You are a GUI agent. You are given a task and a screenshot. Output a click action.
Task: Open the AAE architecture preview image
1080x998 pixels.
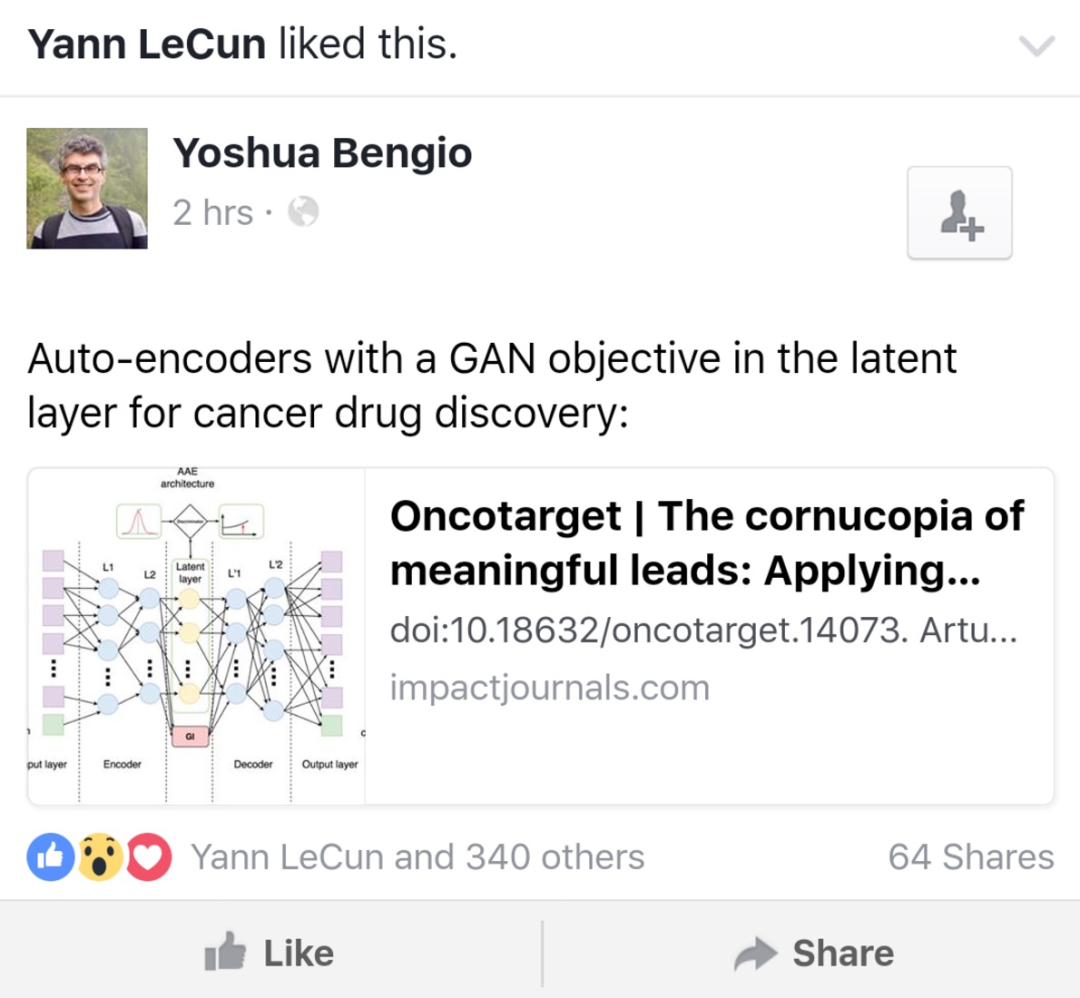tap(196, 635)
